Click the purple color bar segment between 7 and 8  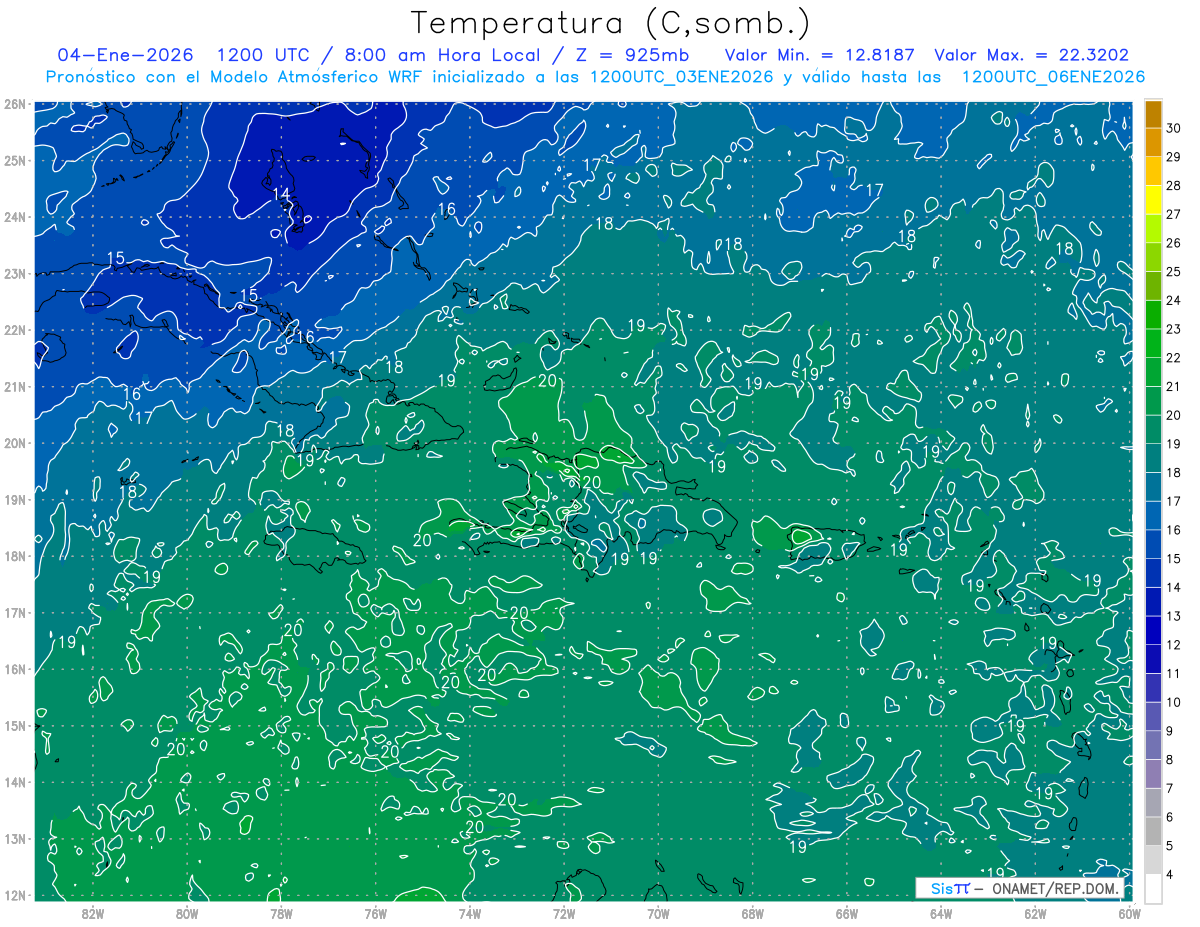pos(1153,774)
